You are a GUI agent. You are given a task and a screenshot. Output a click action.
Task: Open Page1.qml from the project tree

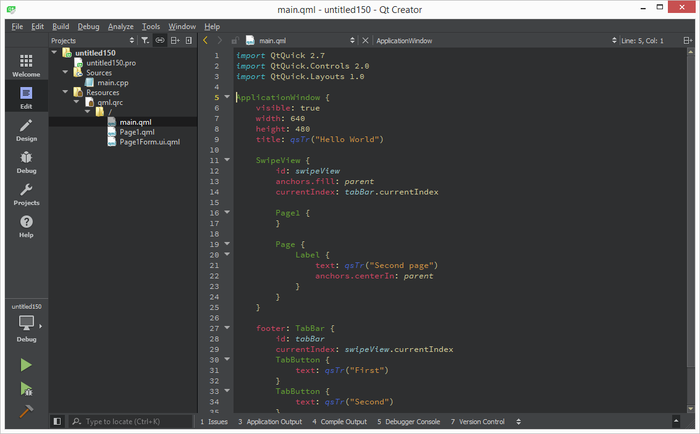pyautogui.click(x=136, y=132)
